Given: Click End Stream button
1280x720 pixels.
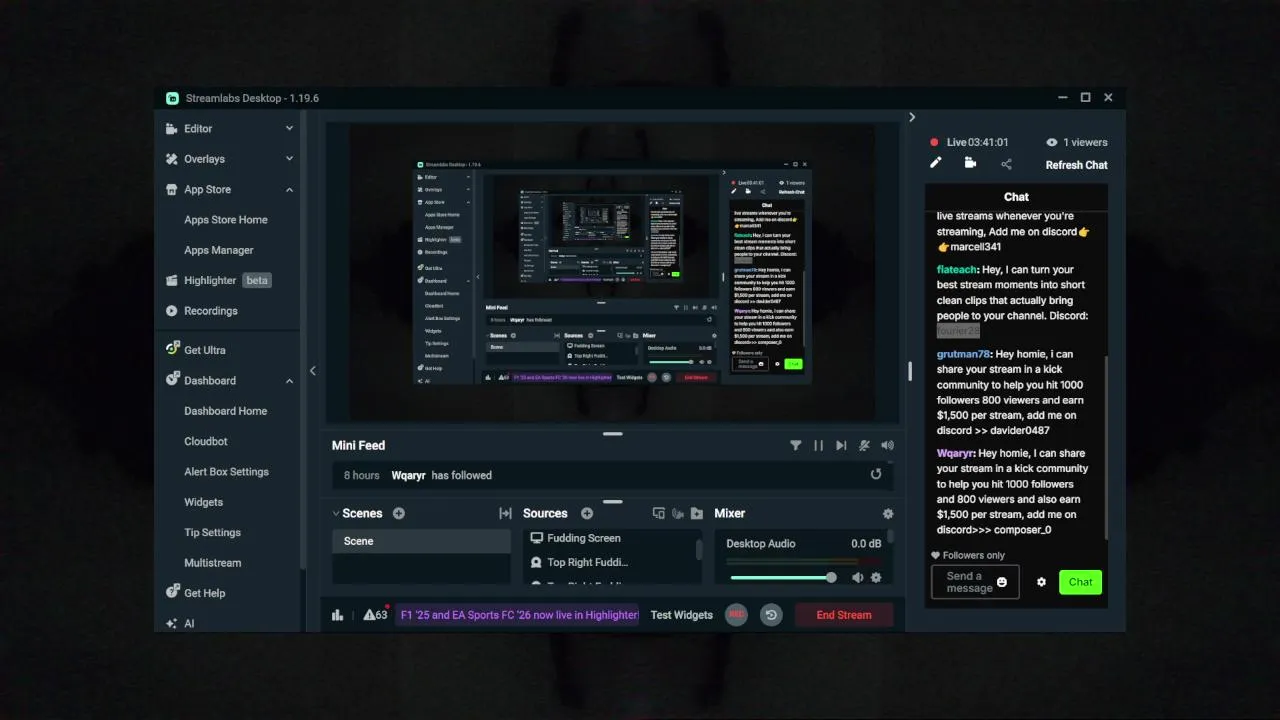Looking at the screenshot, I should click(x=844, y=615).
